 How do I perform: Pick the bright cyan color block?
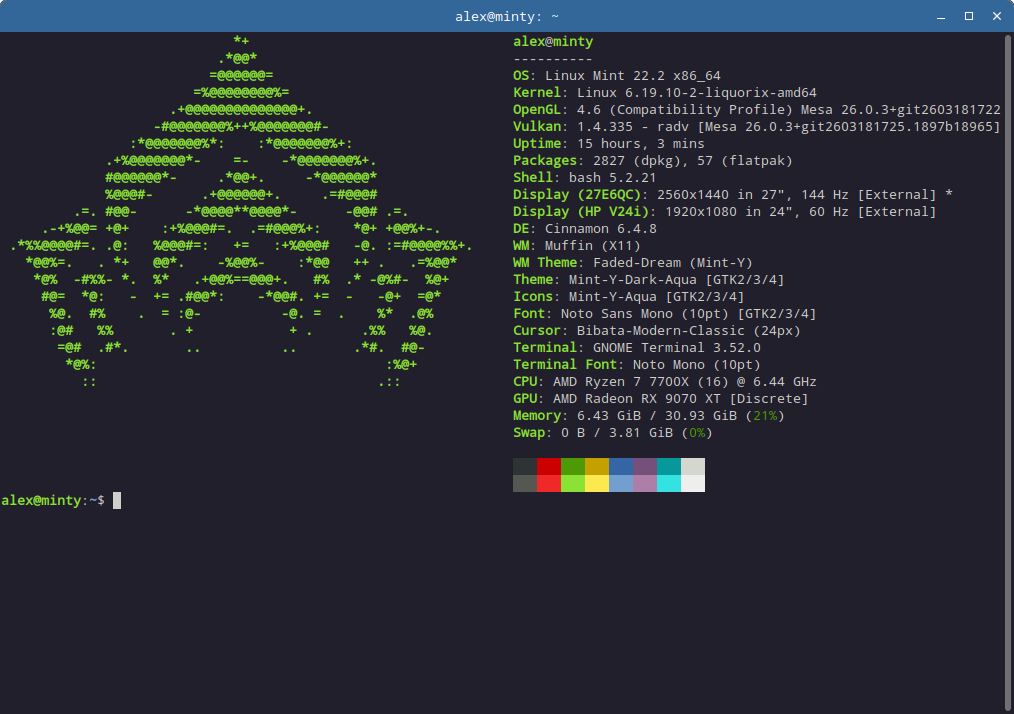(x=668, y=483)
